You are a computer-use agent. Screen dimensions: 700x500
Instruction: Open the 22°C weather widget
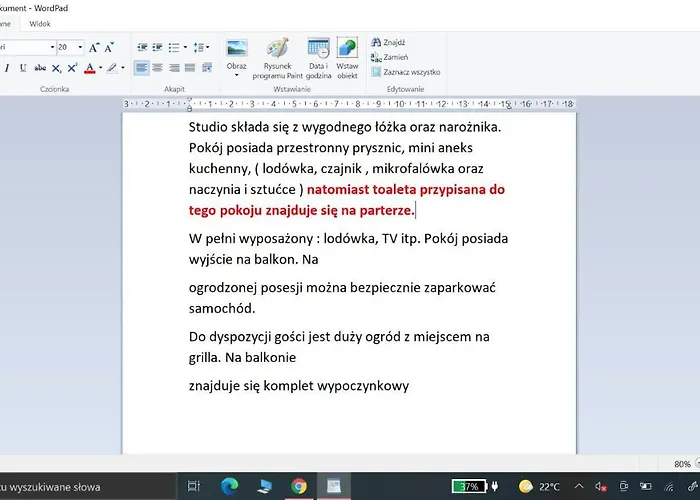pos(539,486)
